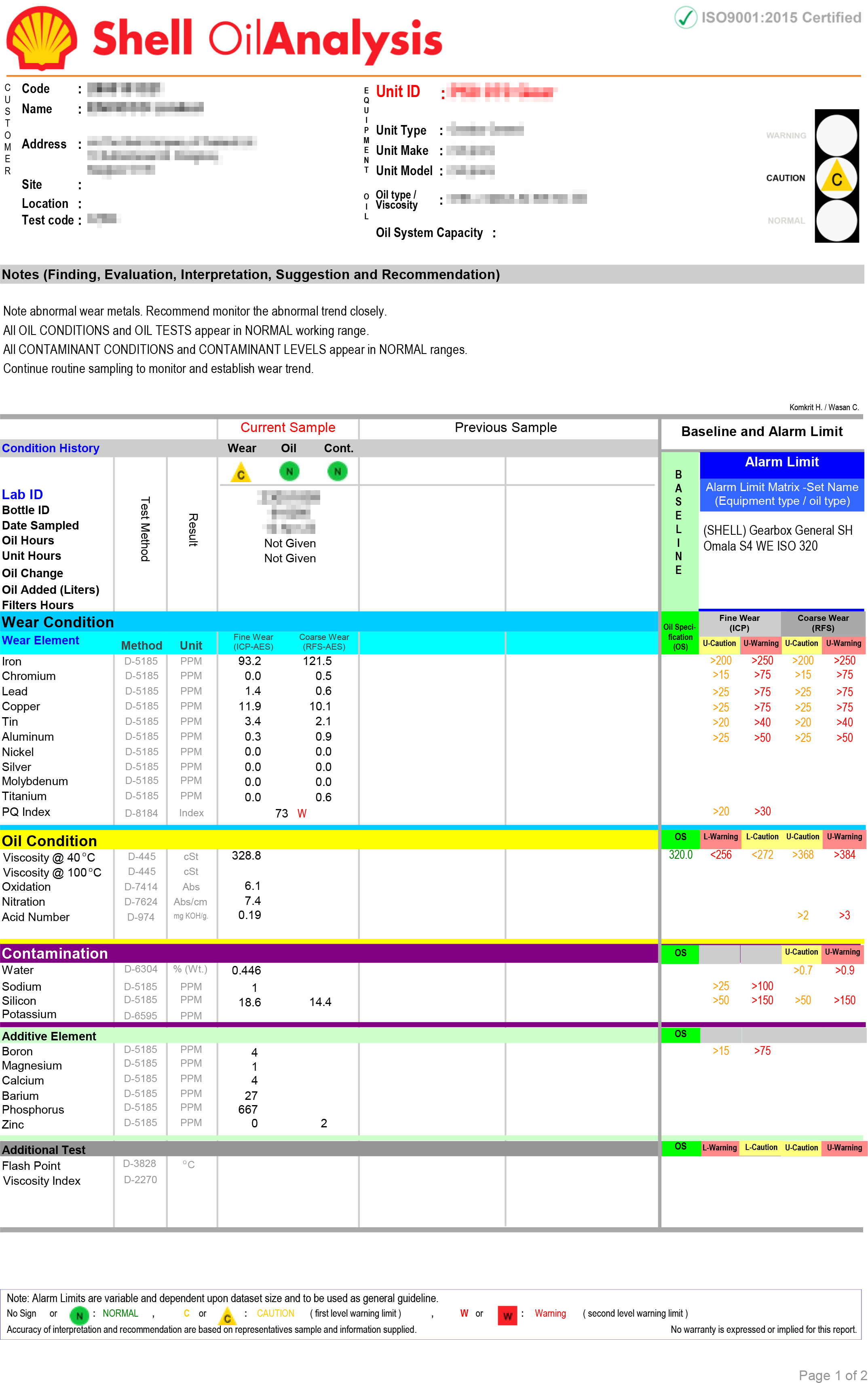
Task: Click the Test Method rotated column label
Action: (x=145, y=529)
